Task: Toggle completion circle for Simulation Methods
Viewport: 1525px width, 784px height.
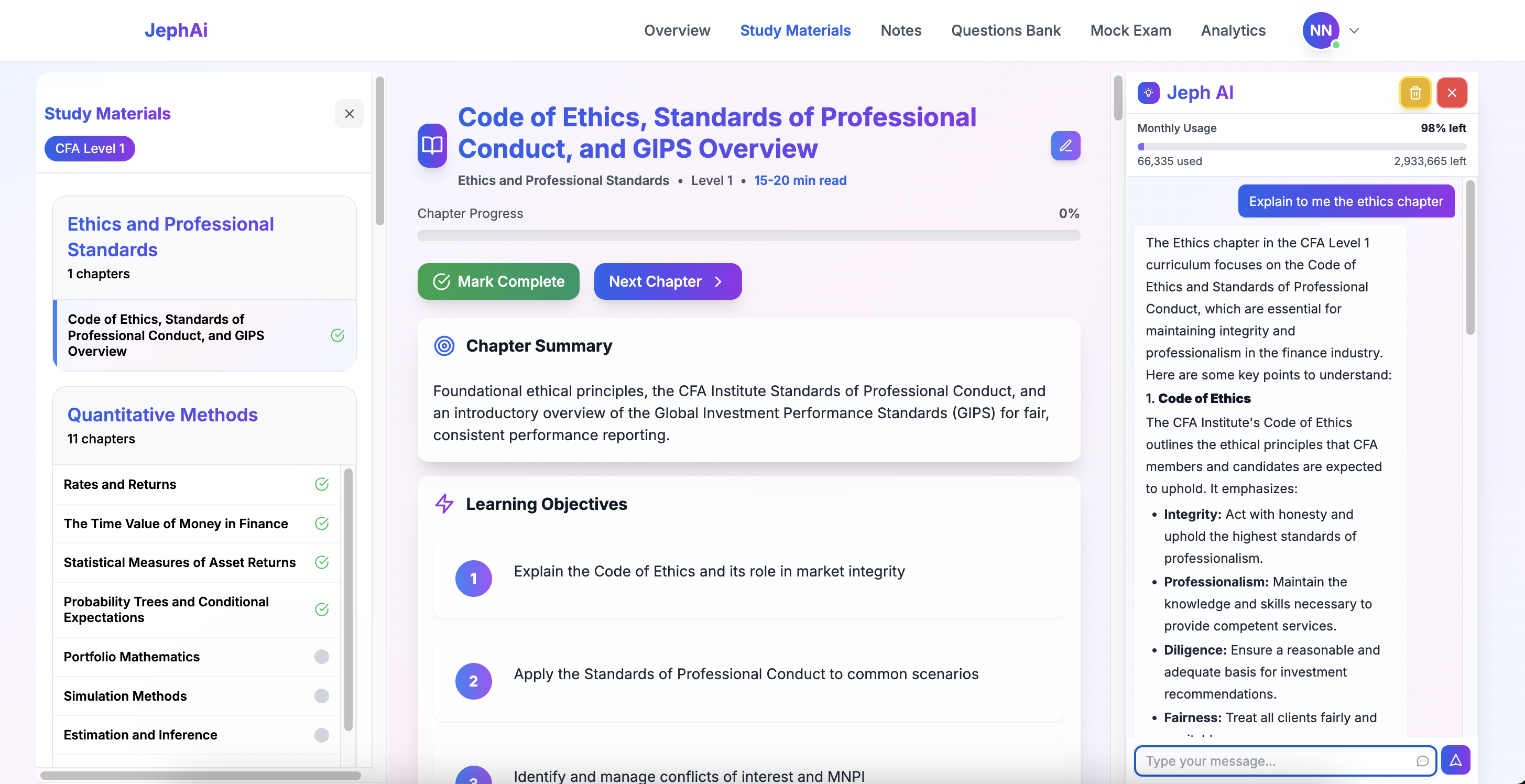Action: 321,696
